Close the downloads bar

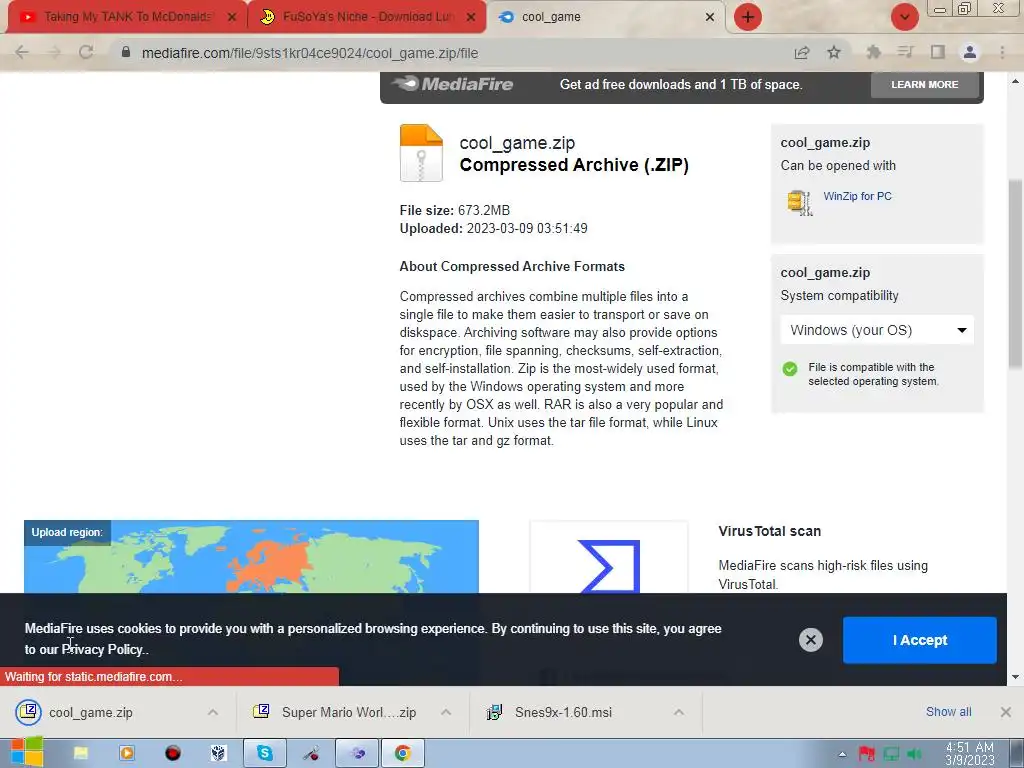coord(1006,712)
